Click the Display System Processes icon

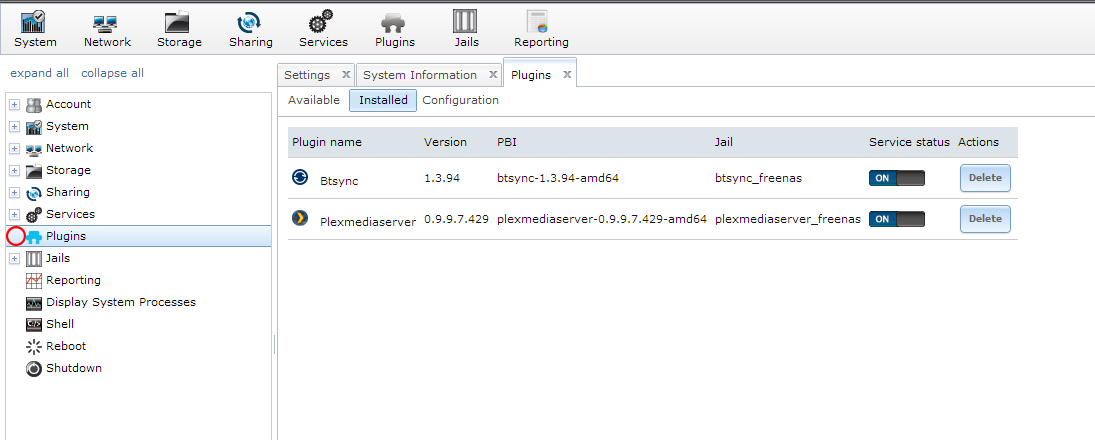[x=34, y=303]
